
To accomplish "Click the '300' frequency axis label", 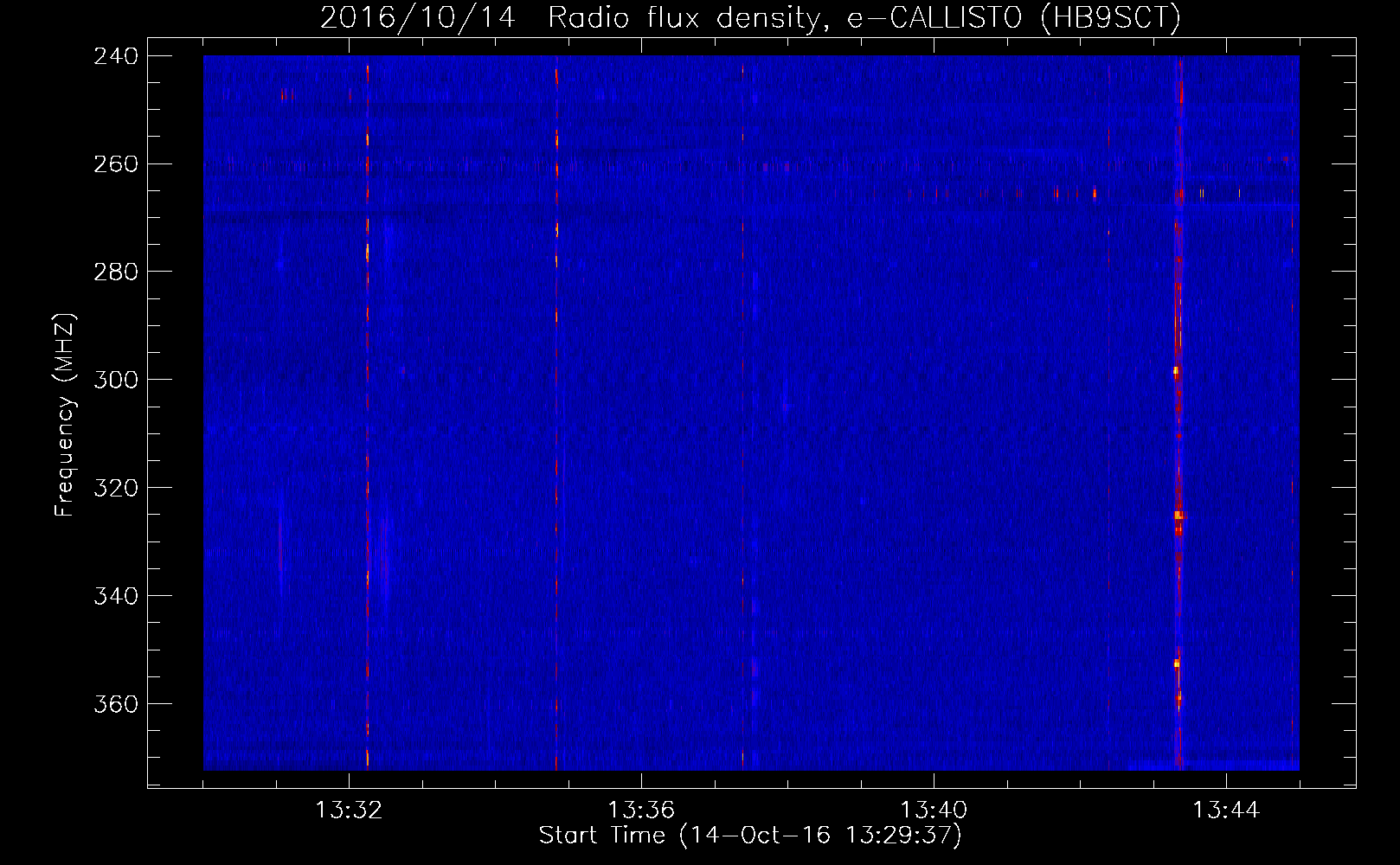I will 116,380.
